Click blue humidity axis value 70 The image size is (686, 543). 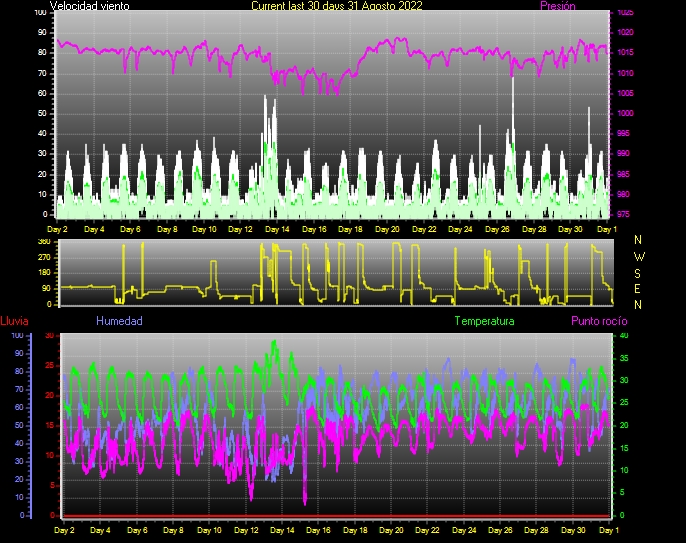[x=19, y=389]
